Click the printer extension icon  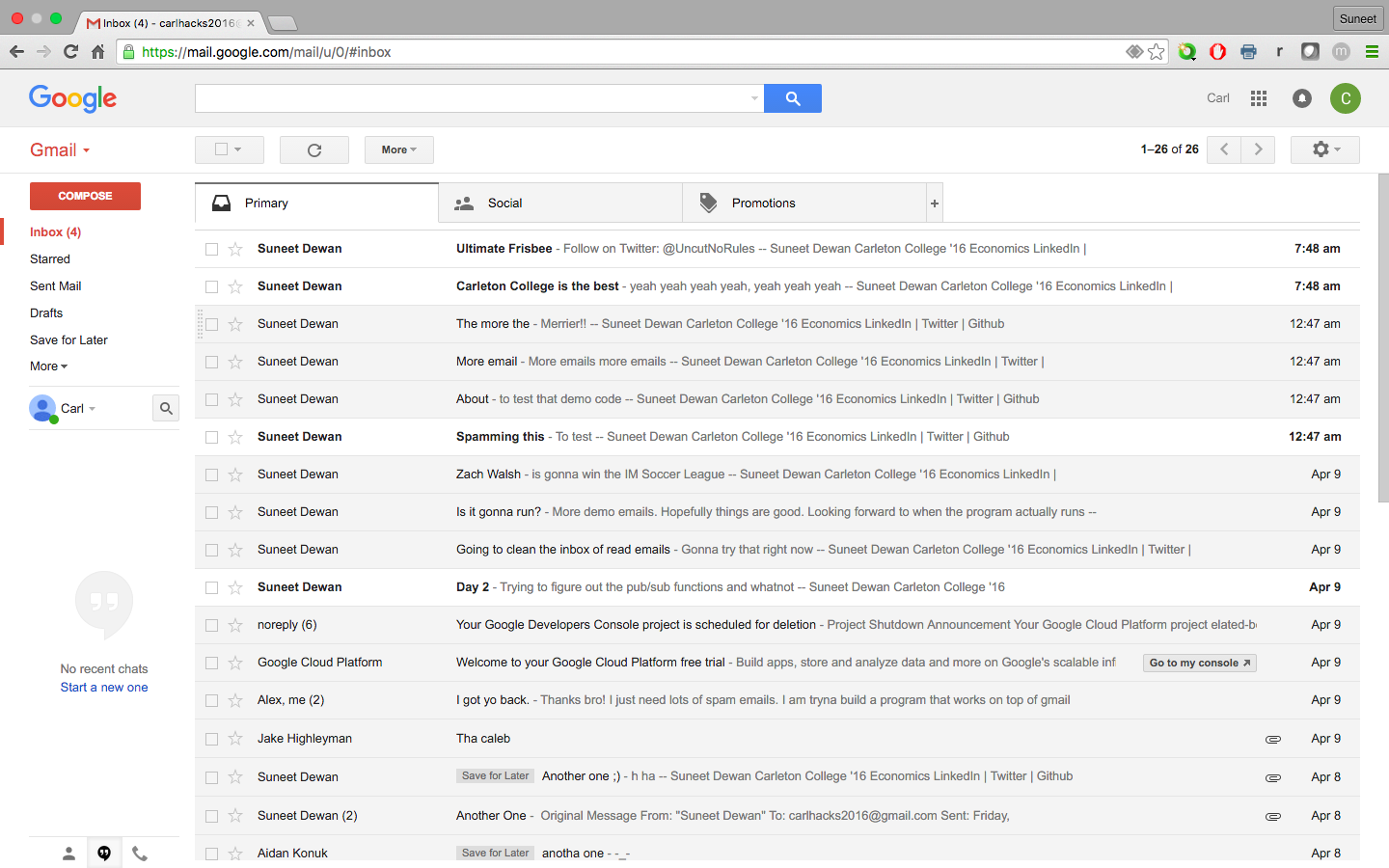1248,52
